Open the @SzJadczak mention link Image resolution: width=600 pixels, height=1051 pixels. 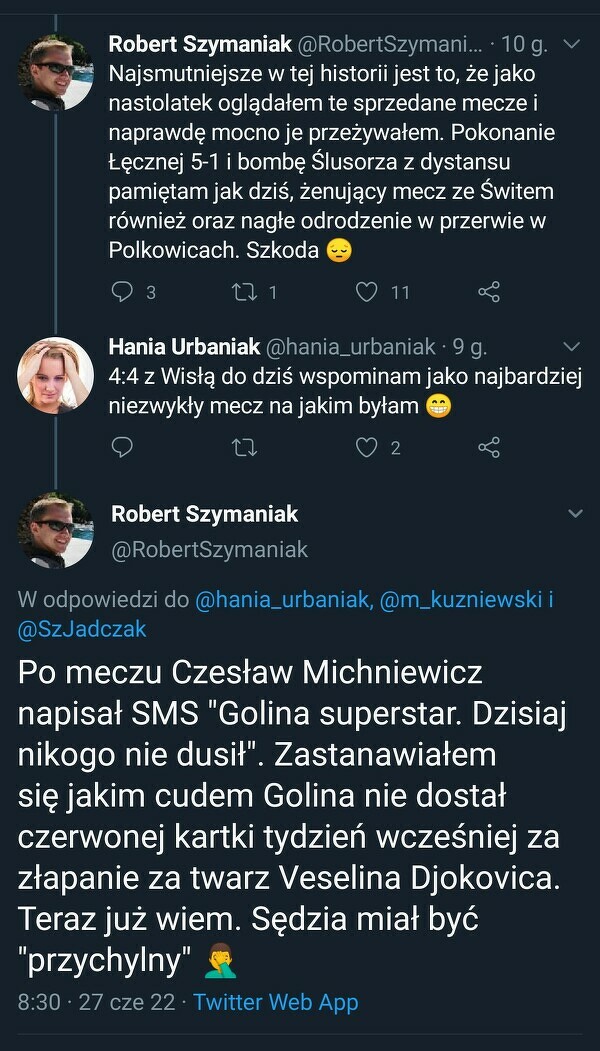[x=82, y=629]
